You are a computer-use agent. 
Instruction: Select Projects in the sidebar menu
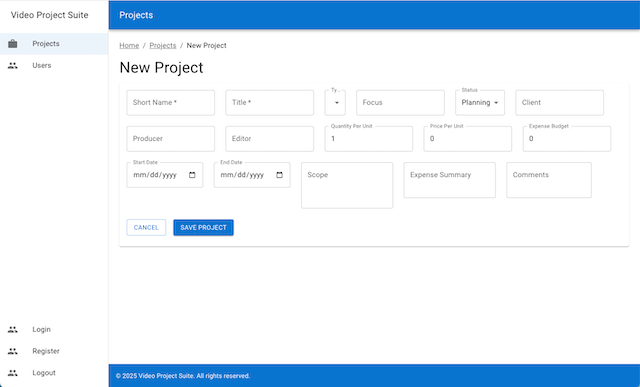pos(54,44)
